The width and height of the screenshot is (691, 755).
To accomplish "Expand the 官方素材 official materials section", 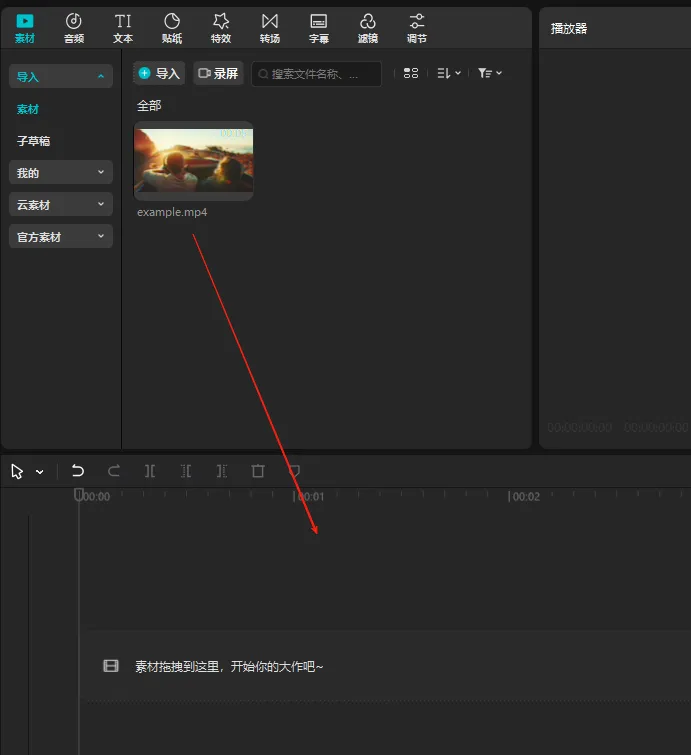I will tap(61, 236).
